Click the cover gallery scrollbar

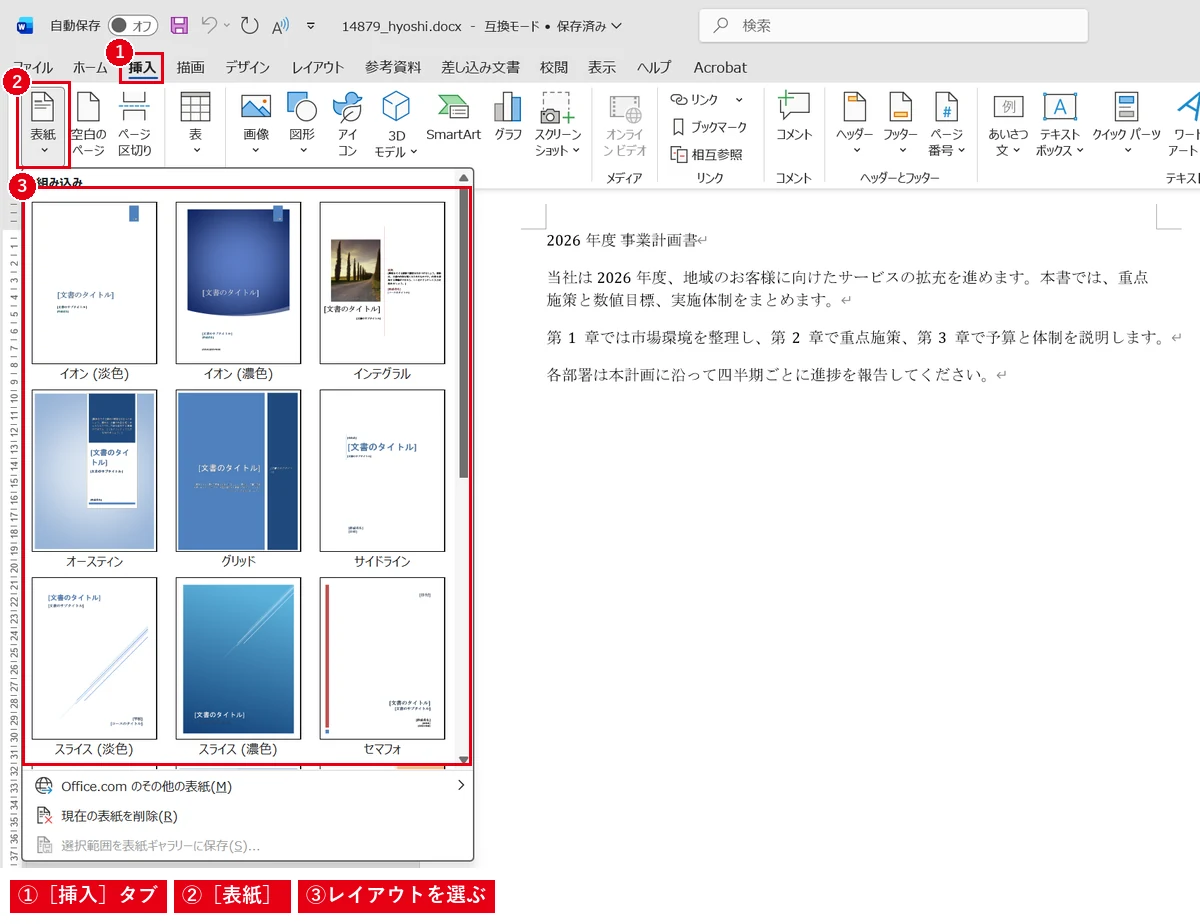463,335
